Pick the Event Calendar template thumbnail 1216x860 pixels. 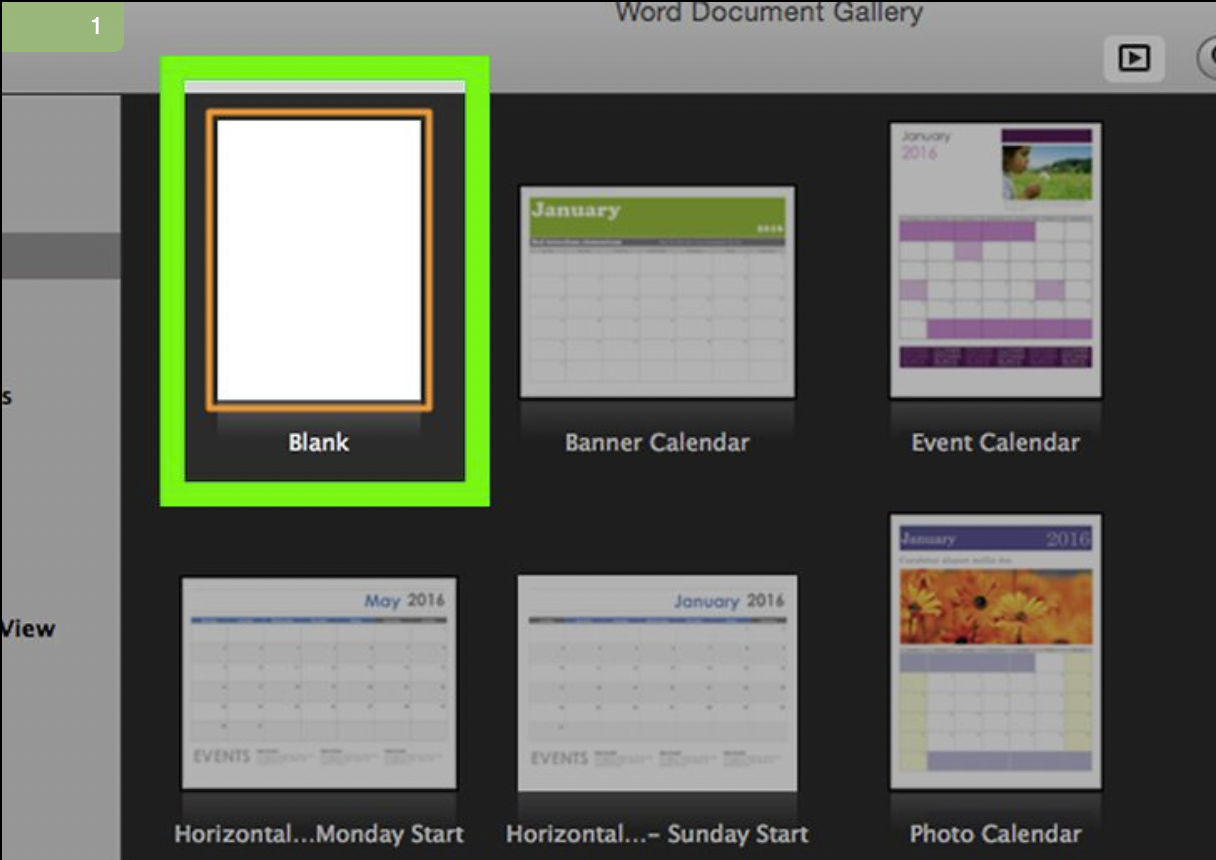click(995, 260)
